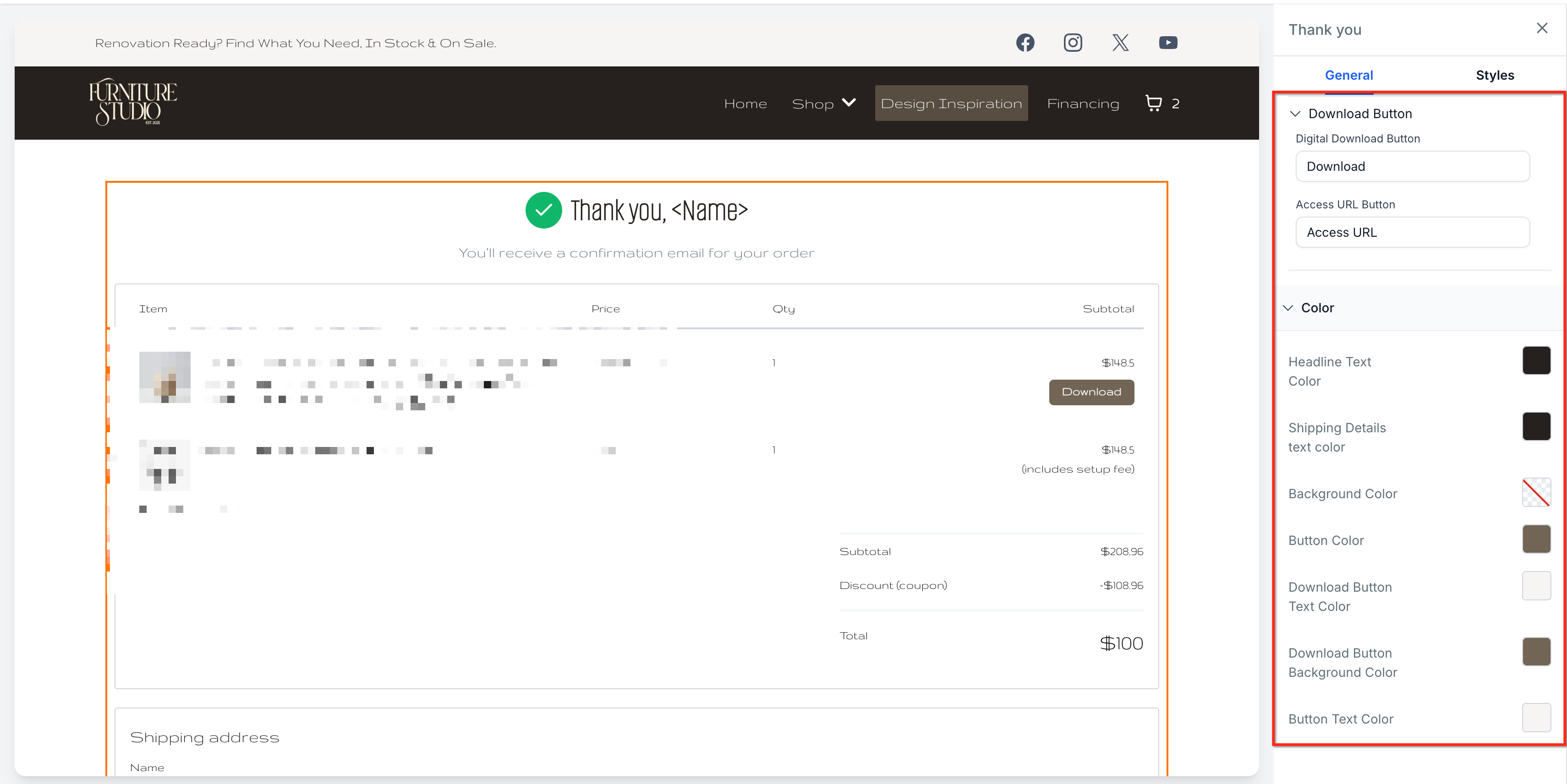
Task: Click the $208.96 subtotal value
Action: 1121,551
